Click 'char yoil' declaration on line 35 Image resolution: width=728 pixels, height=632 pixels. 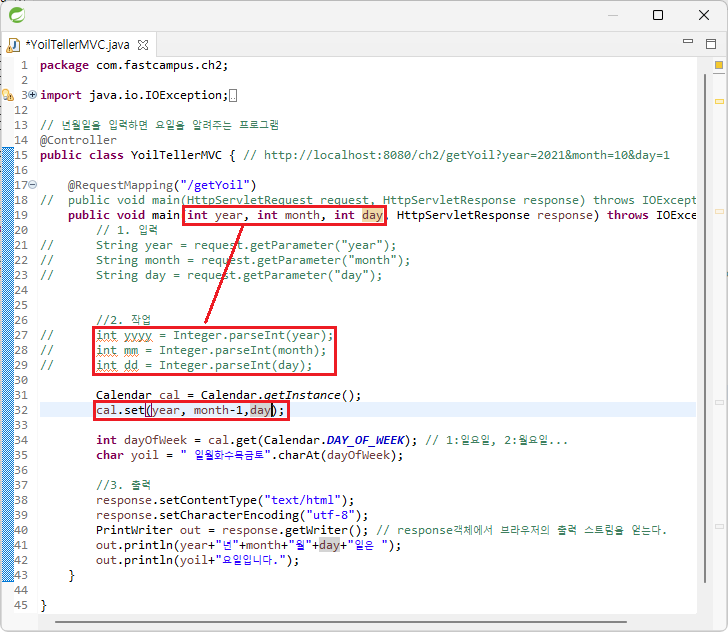click(127, 455)
